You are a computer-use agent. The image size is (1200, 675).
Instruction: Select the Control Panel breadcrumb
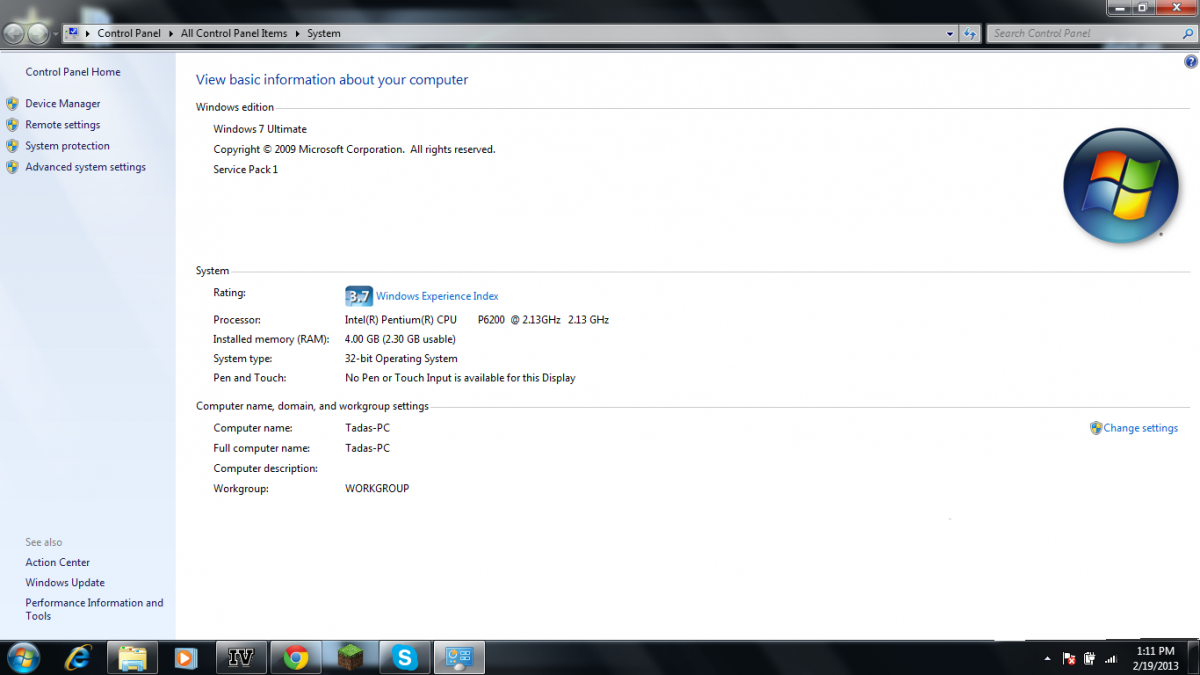point(129,33)
